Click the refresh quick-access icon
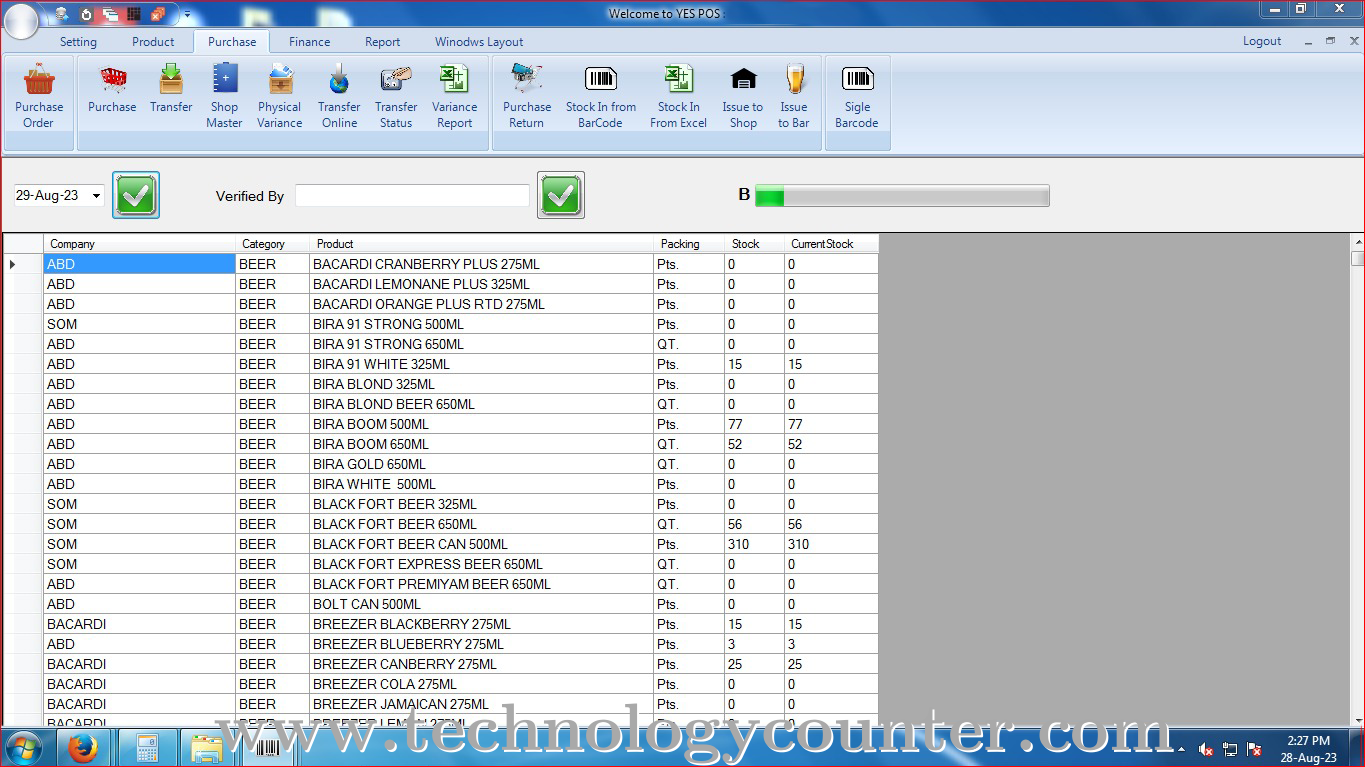 (x=86, y=14)
